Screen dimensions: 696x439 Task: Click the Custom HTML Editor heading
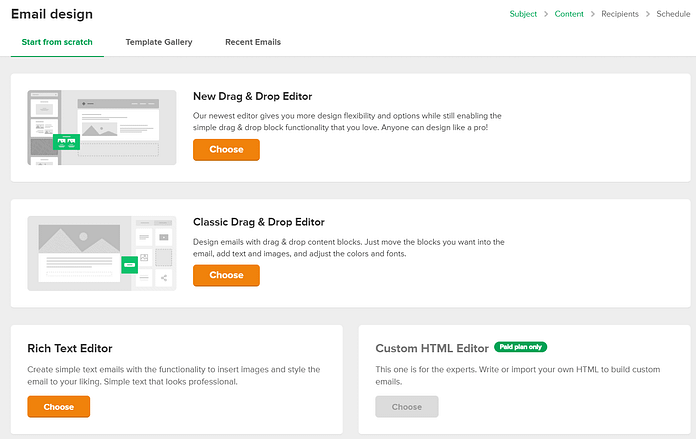pos(432,348)
